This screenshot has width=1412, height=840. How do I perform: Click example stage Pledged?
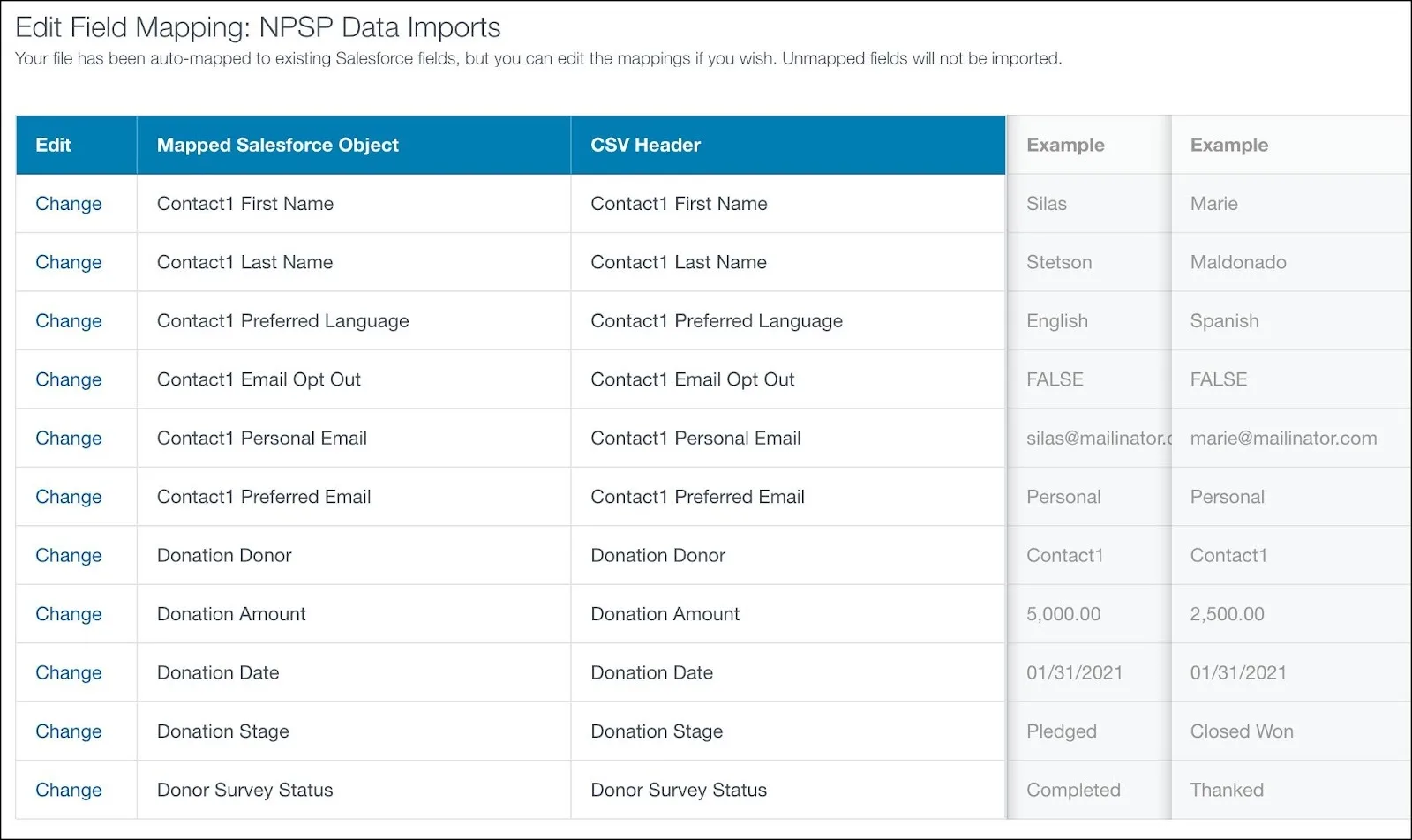tap(1062, 731)
